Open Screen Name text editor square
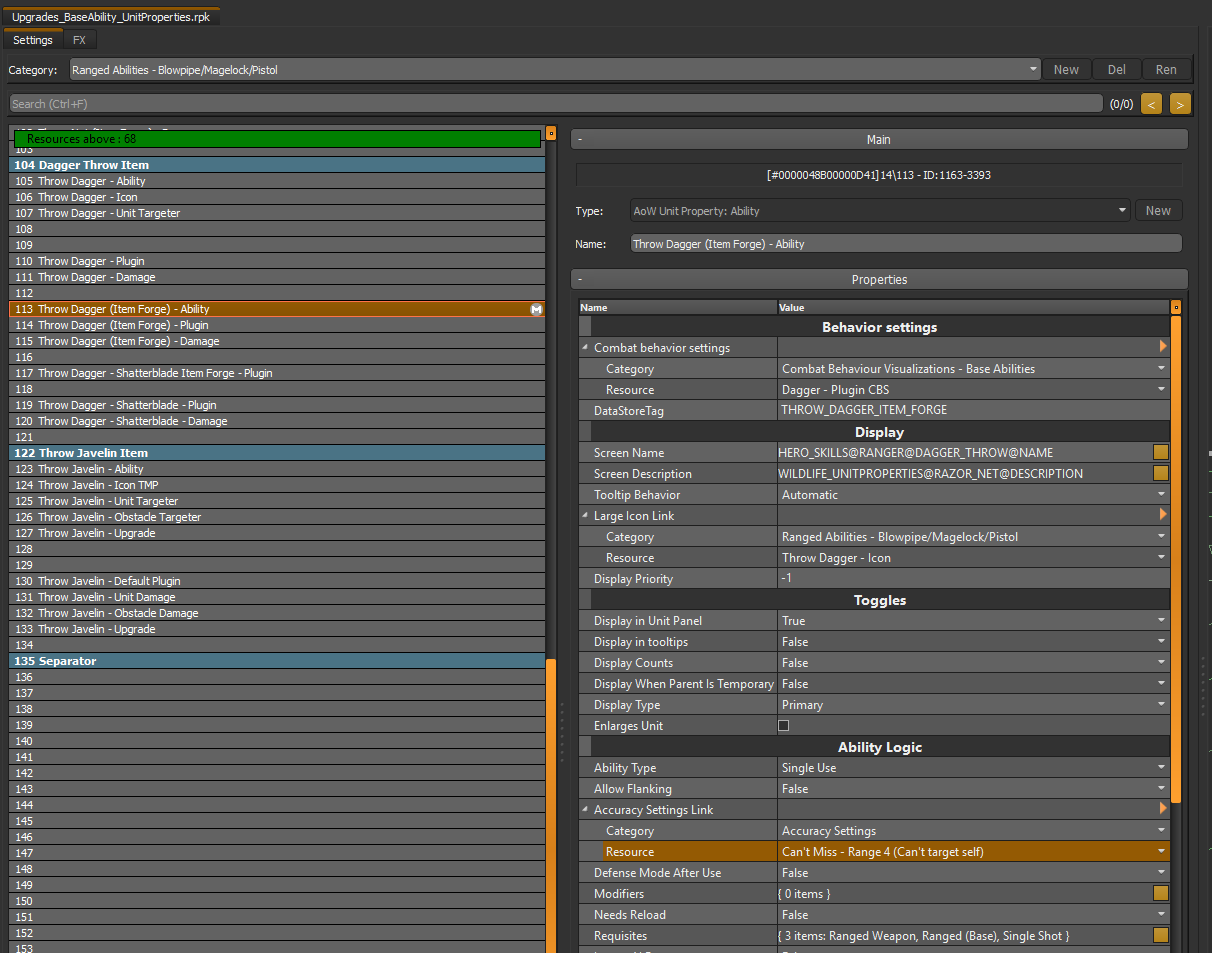This screenshot has height=953, width=1212. click(x=1161, y=453)
